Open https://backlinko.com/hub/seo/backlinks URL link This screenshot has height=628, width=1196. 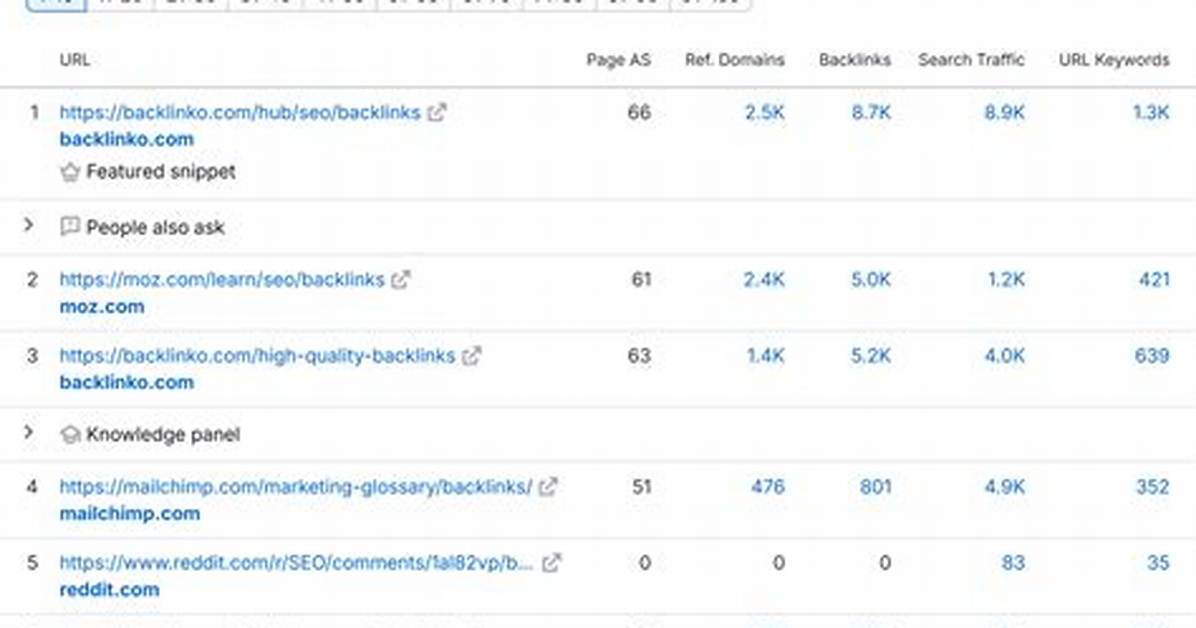point(240,112)
